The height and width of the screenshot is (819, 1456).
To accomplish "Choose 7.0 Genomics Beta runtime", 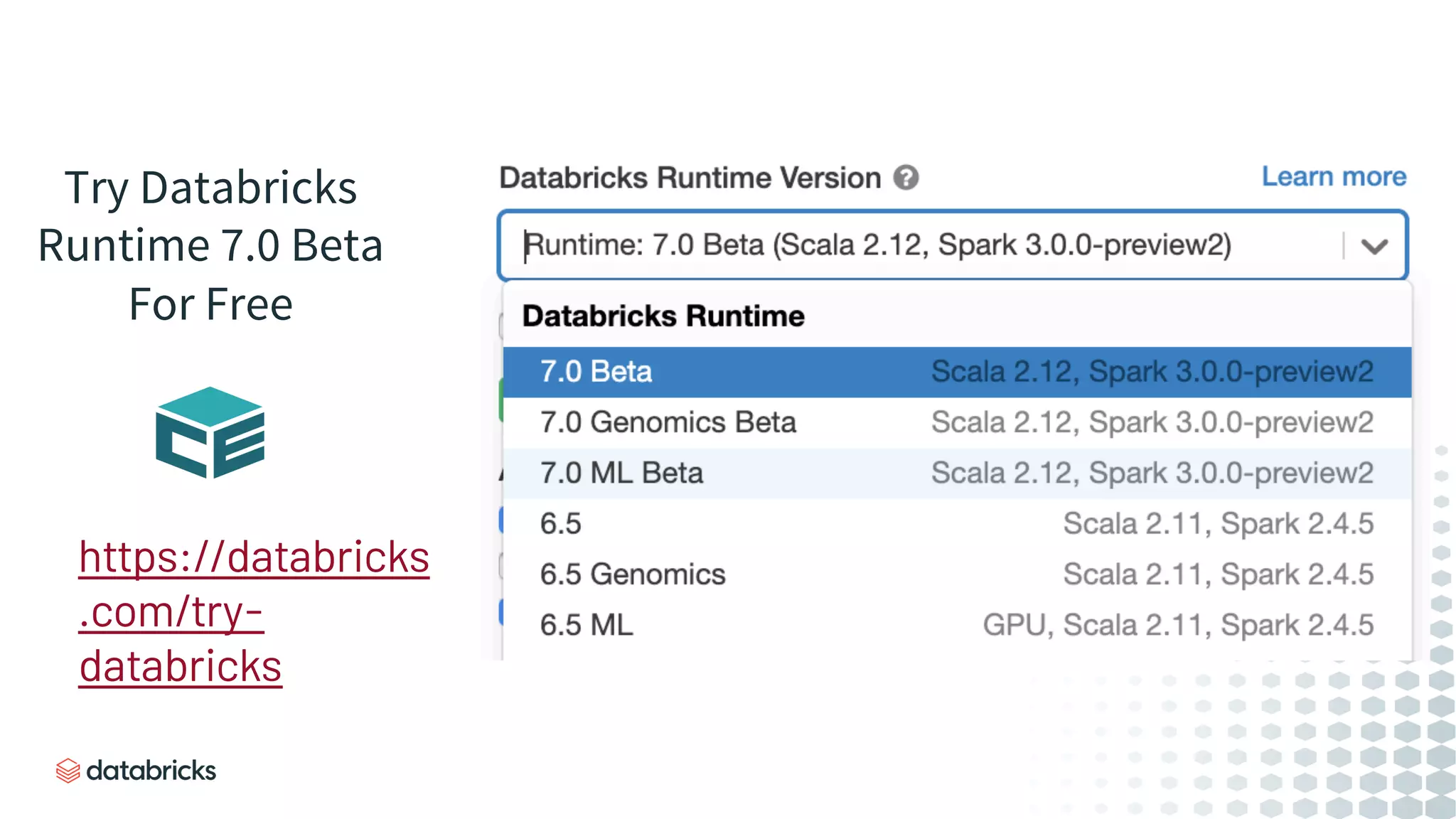I will pyautogui.click(x=957, y=422).
